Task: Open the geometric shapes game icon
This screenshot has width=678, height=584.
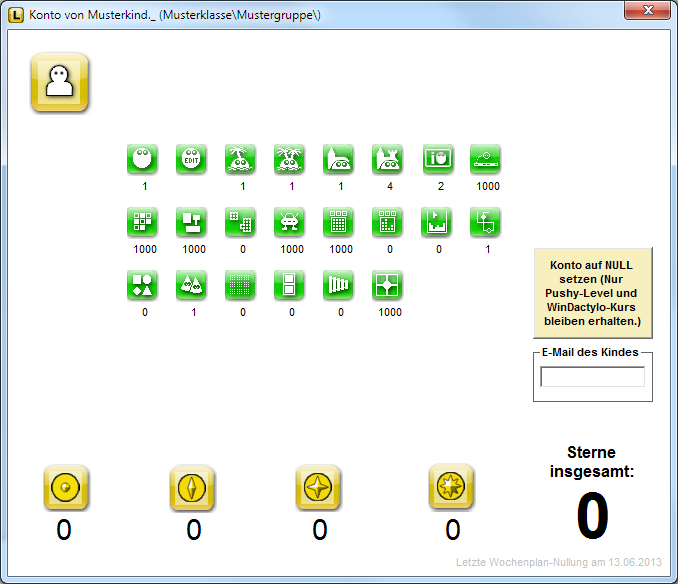Action: click(143, 285)
